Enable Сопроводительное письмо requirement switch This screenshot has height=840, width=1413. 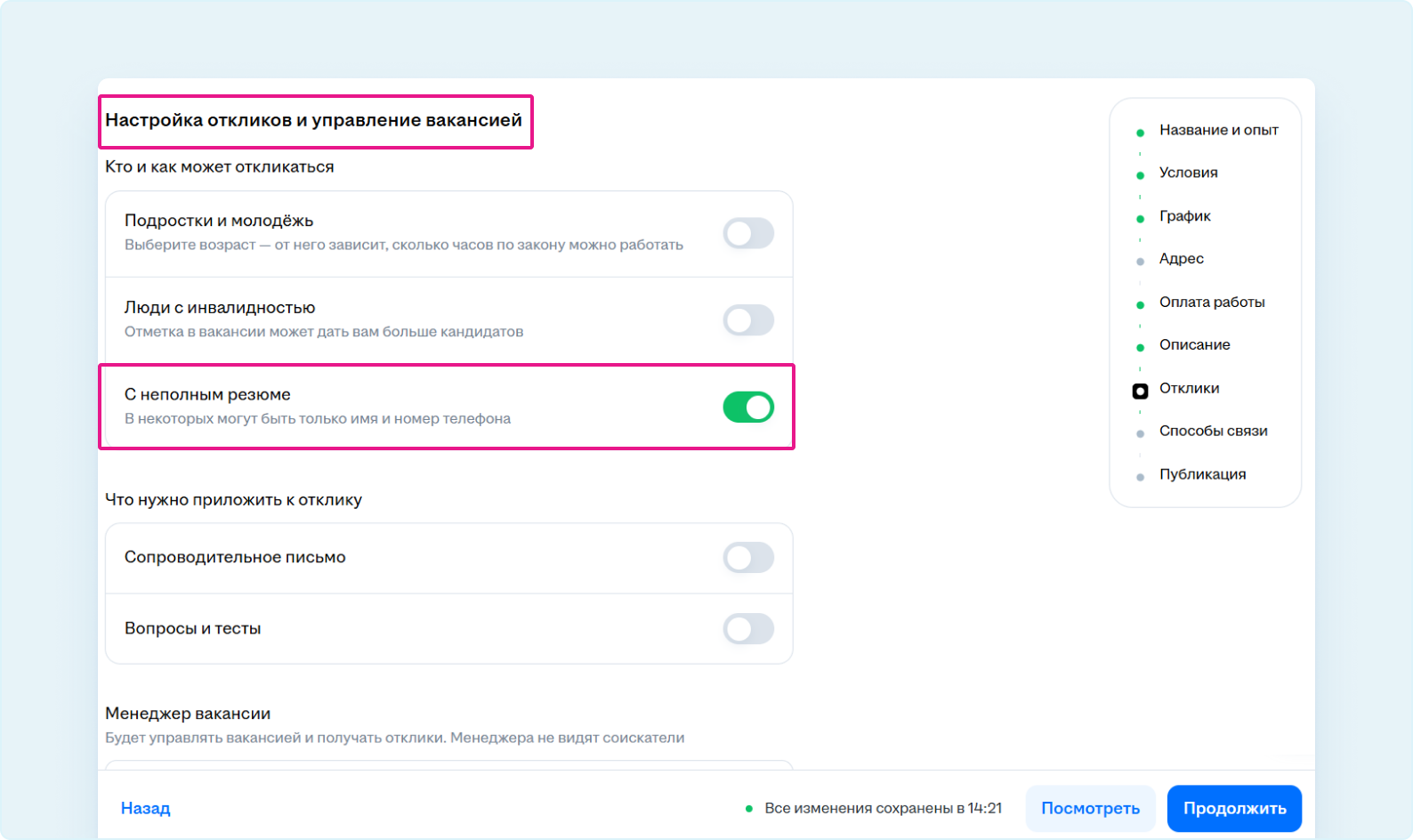click(x=747, y=558)
